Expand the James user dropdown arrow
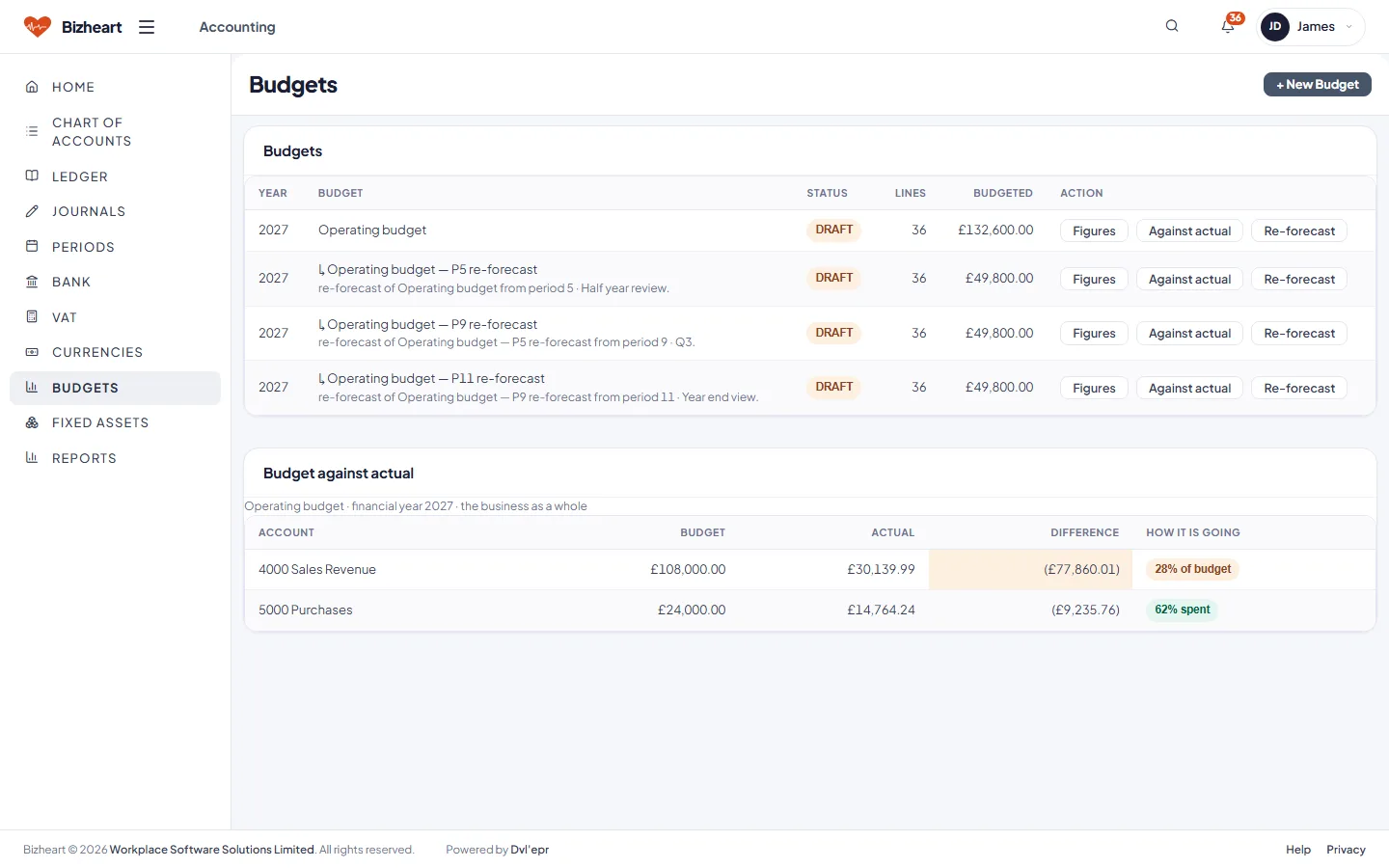This screenshot has height=868, width=1389. point(1348,27)
